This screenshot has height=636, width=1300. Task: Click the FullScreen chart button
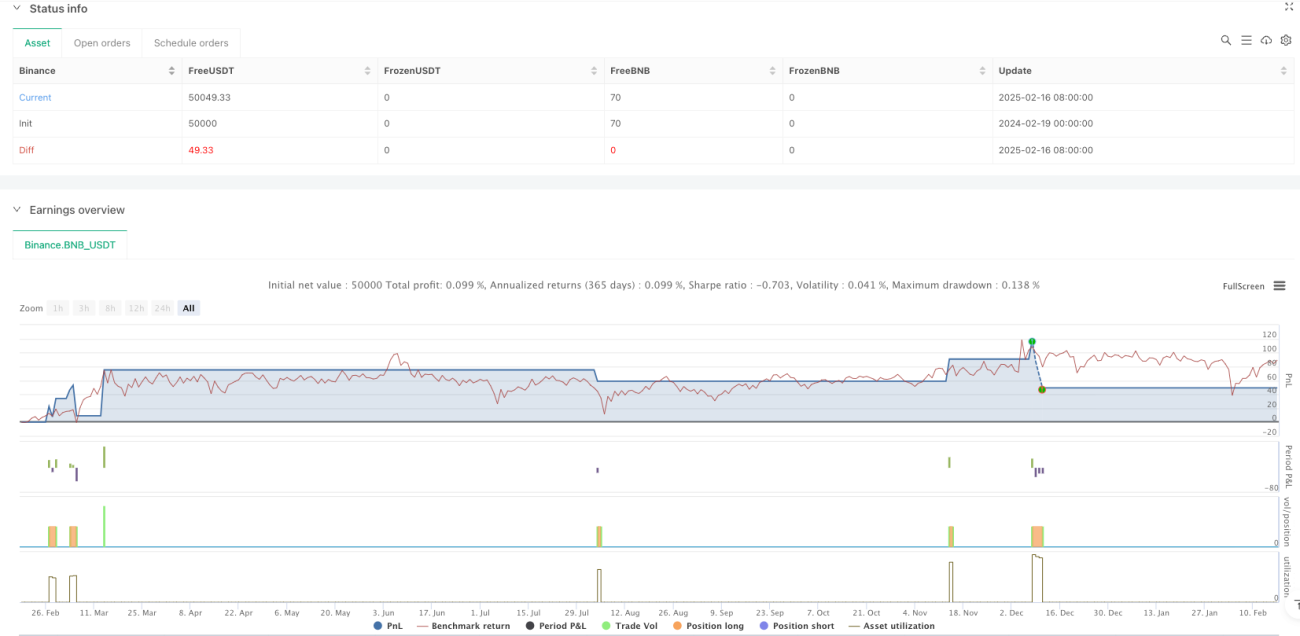click(x=1243, y=286)
